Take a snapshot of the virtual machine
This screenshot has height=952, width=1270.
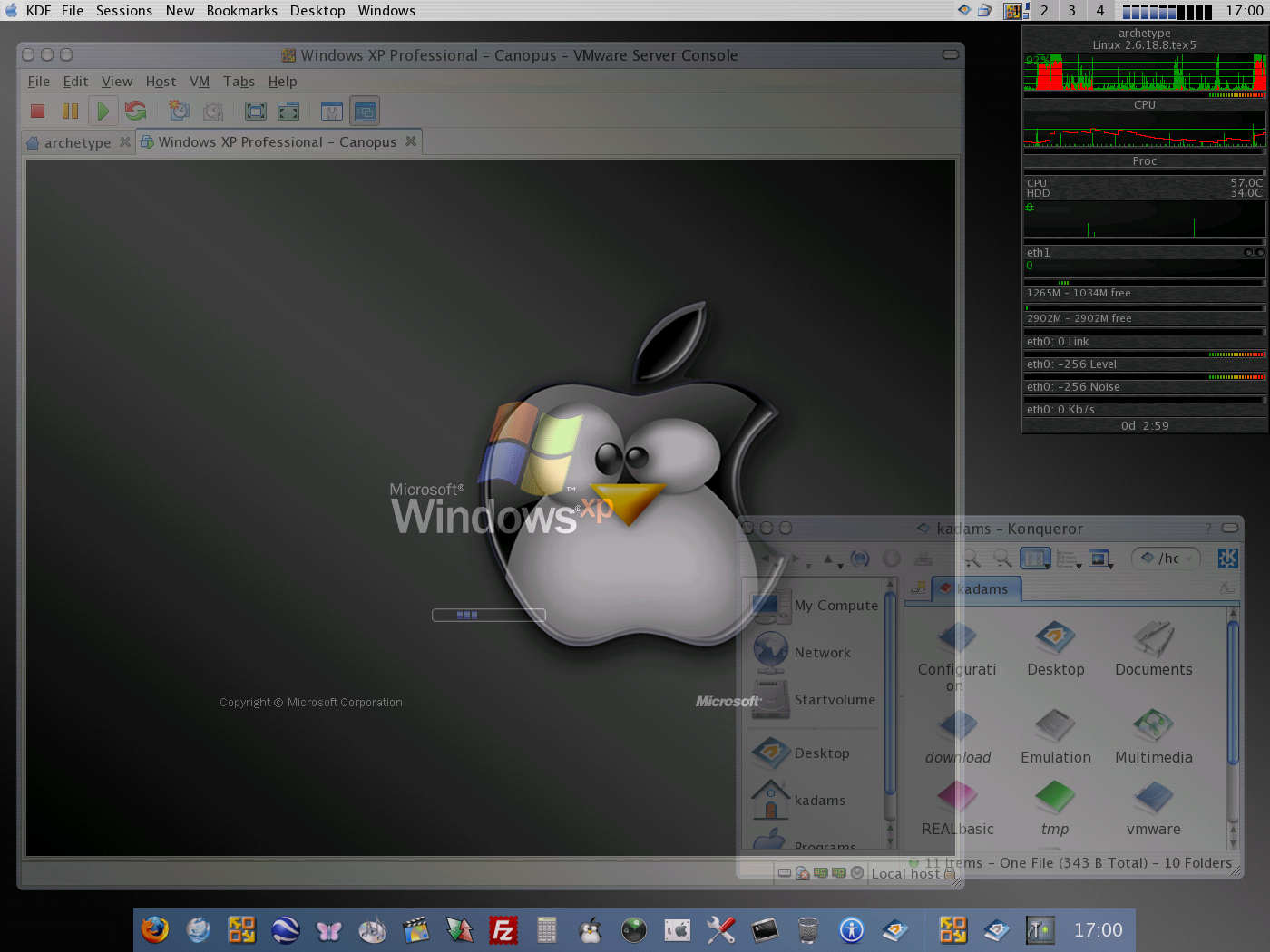click(x=179, y=111)
